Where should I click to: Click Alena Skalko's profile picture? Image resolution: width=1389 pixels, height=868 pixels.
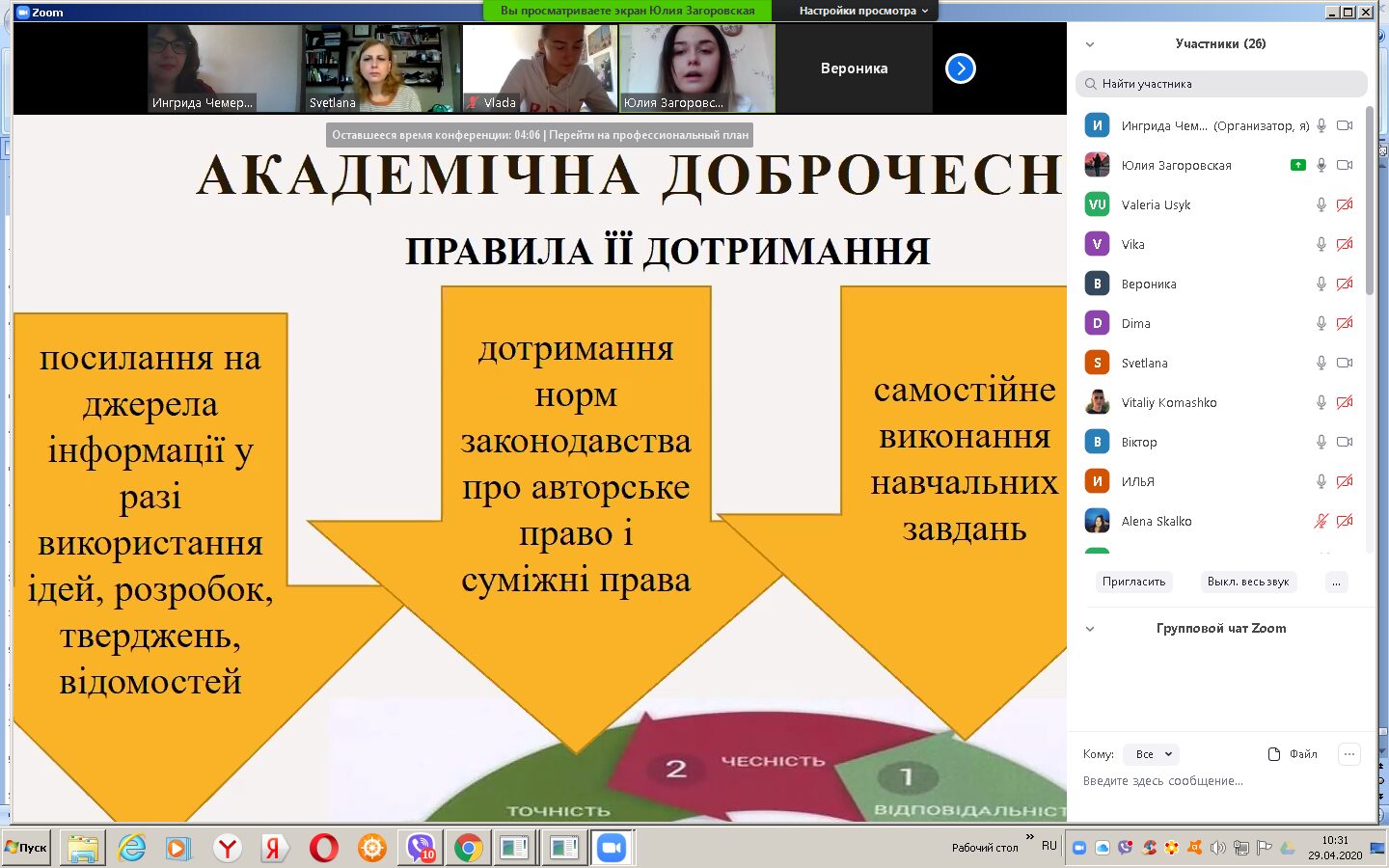[1097, 521]
